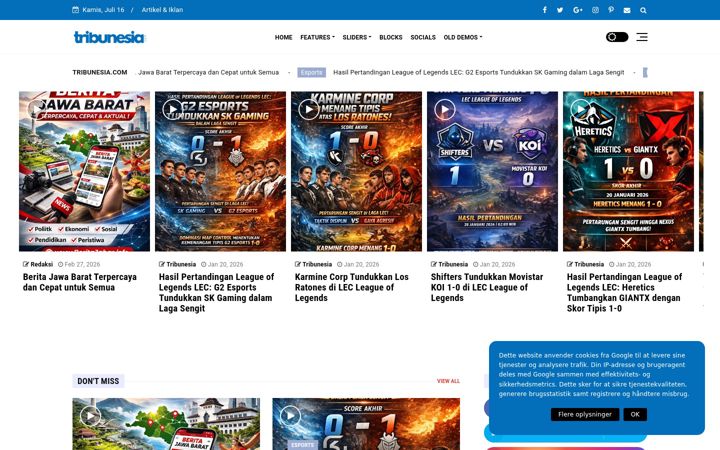Expand the OLD DEMOS dropdown menu
This screenshot has width=720, height=450.
point(463,37)
